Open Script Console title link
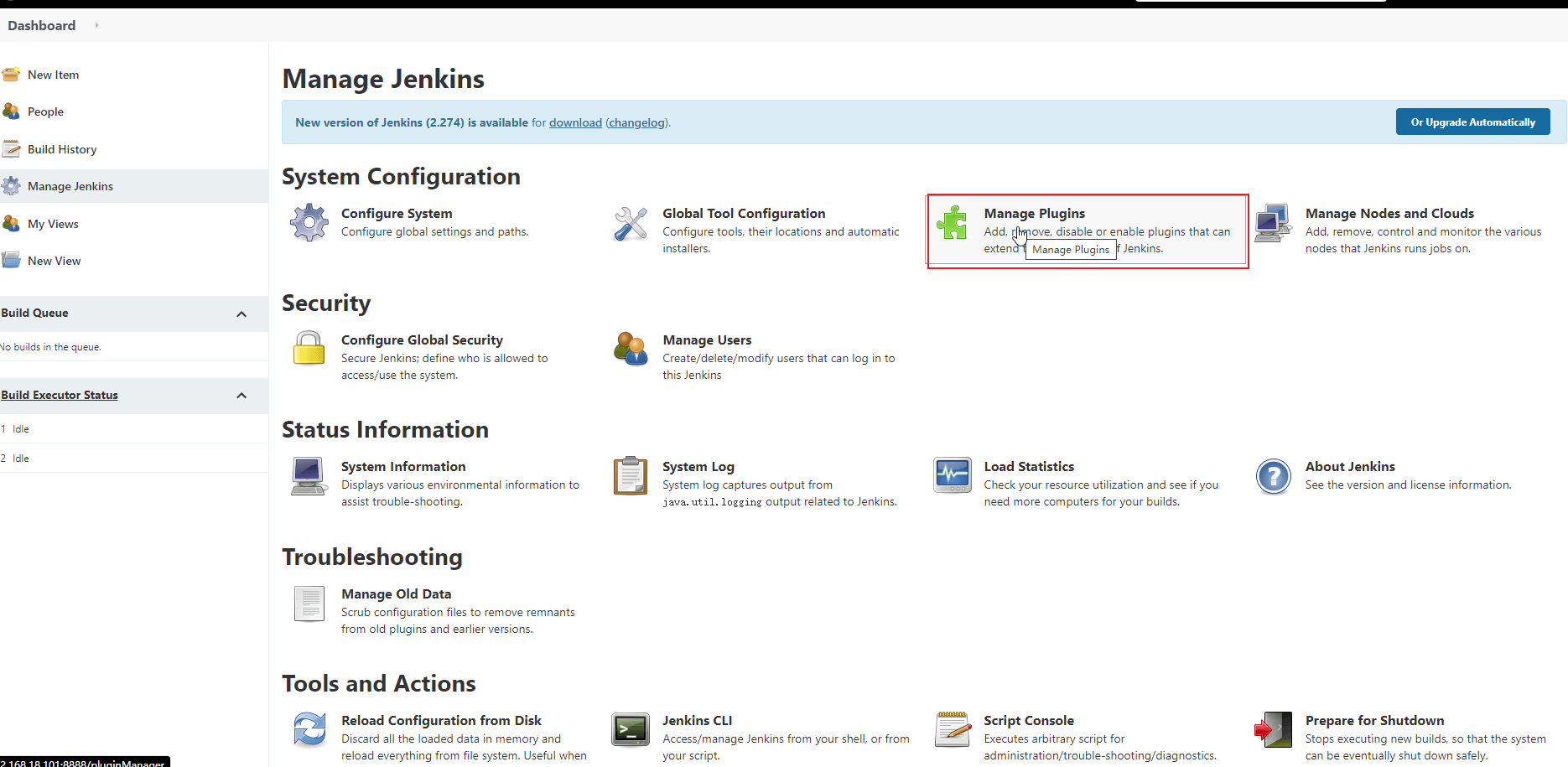1568x767 pixels. 1029,720
